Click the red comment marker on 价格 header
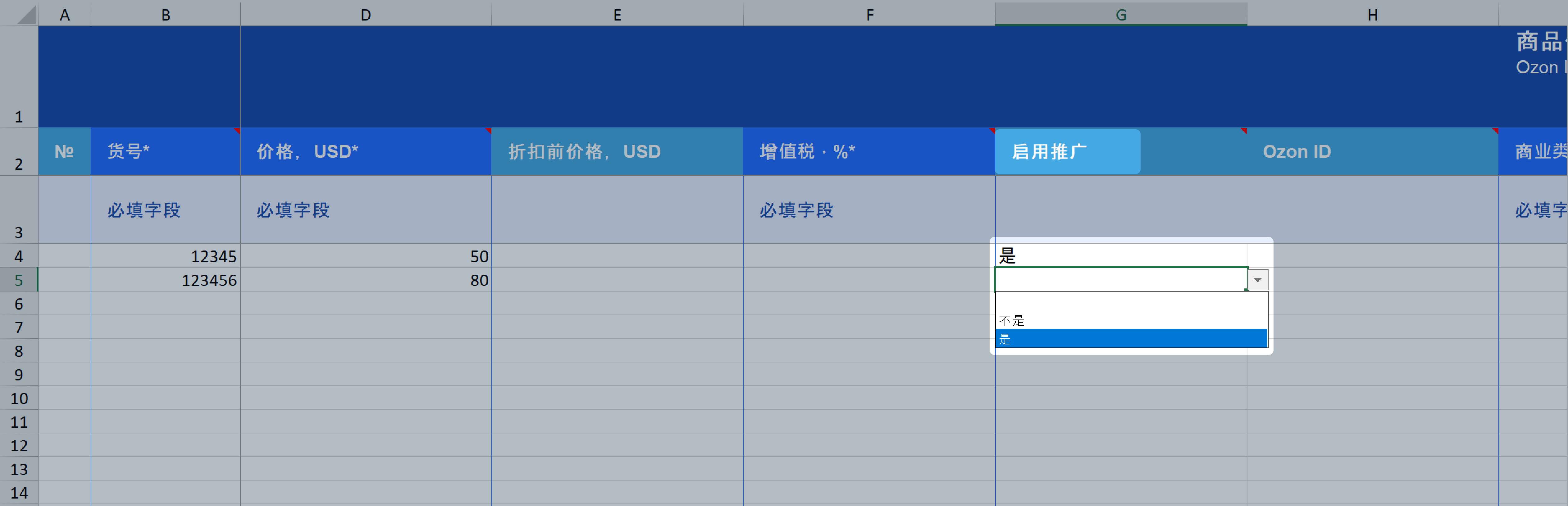 (488, 130)
